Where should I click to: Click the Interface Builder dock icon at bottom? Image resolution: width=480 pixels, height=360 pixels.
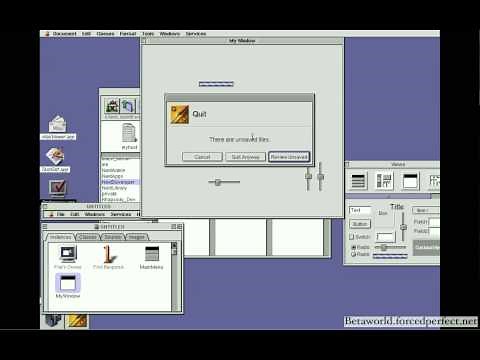pos(77,321)
